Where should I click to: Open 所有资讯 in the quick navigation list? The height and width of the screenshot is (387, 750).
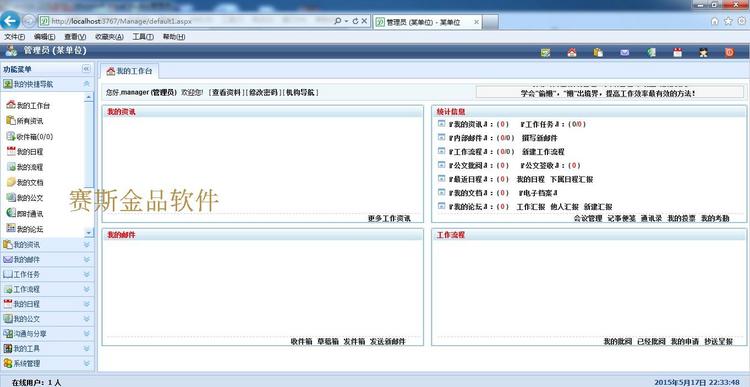click(25, 121)
